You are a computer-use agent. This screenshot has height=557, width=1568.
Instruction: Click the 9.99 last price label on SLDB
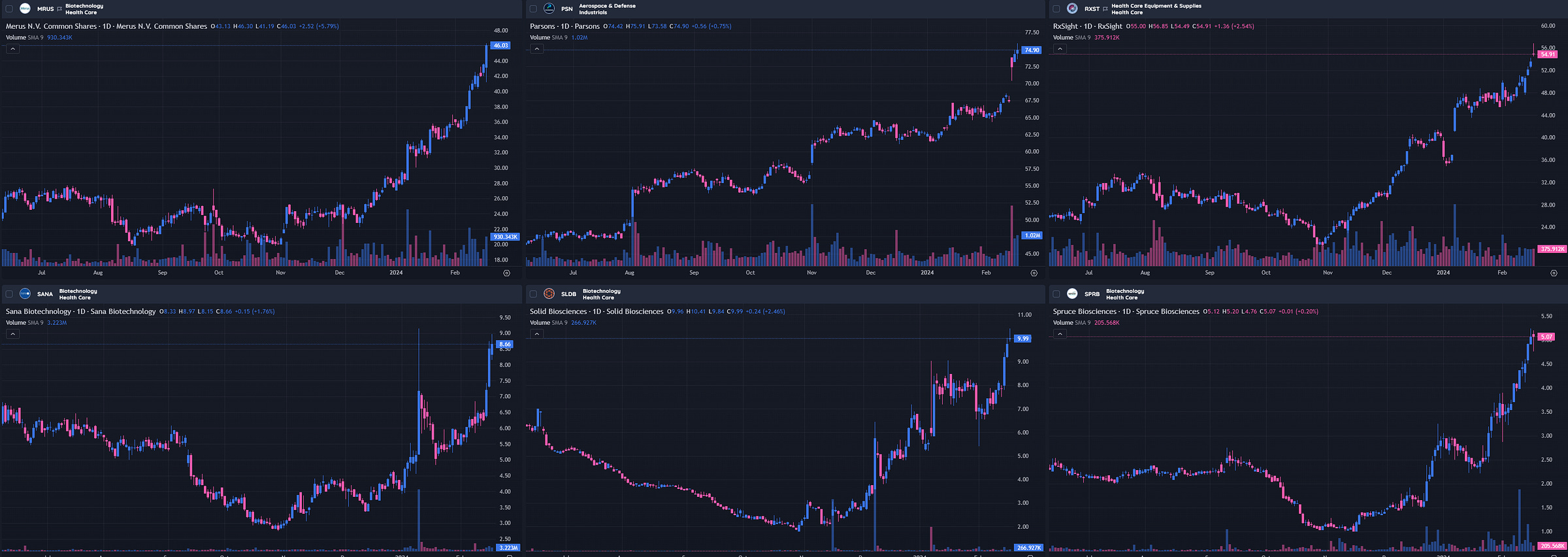tap(1022, 338)
